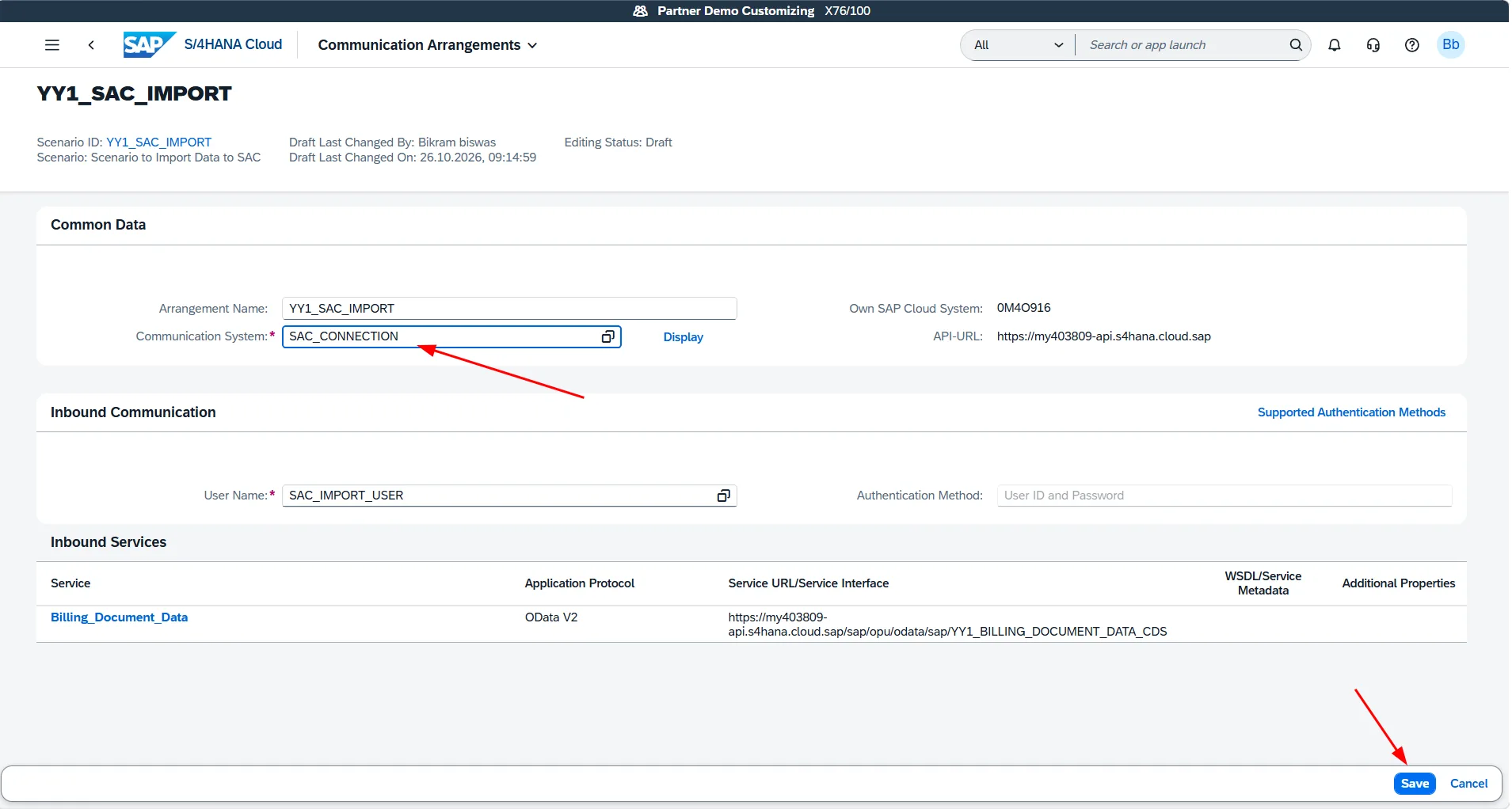Screen dimensions: 1512x809
Task: Open the Bb user profile avatar
Action: 1451,44
